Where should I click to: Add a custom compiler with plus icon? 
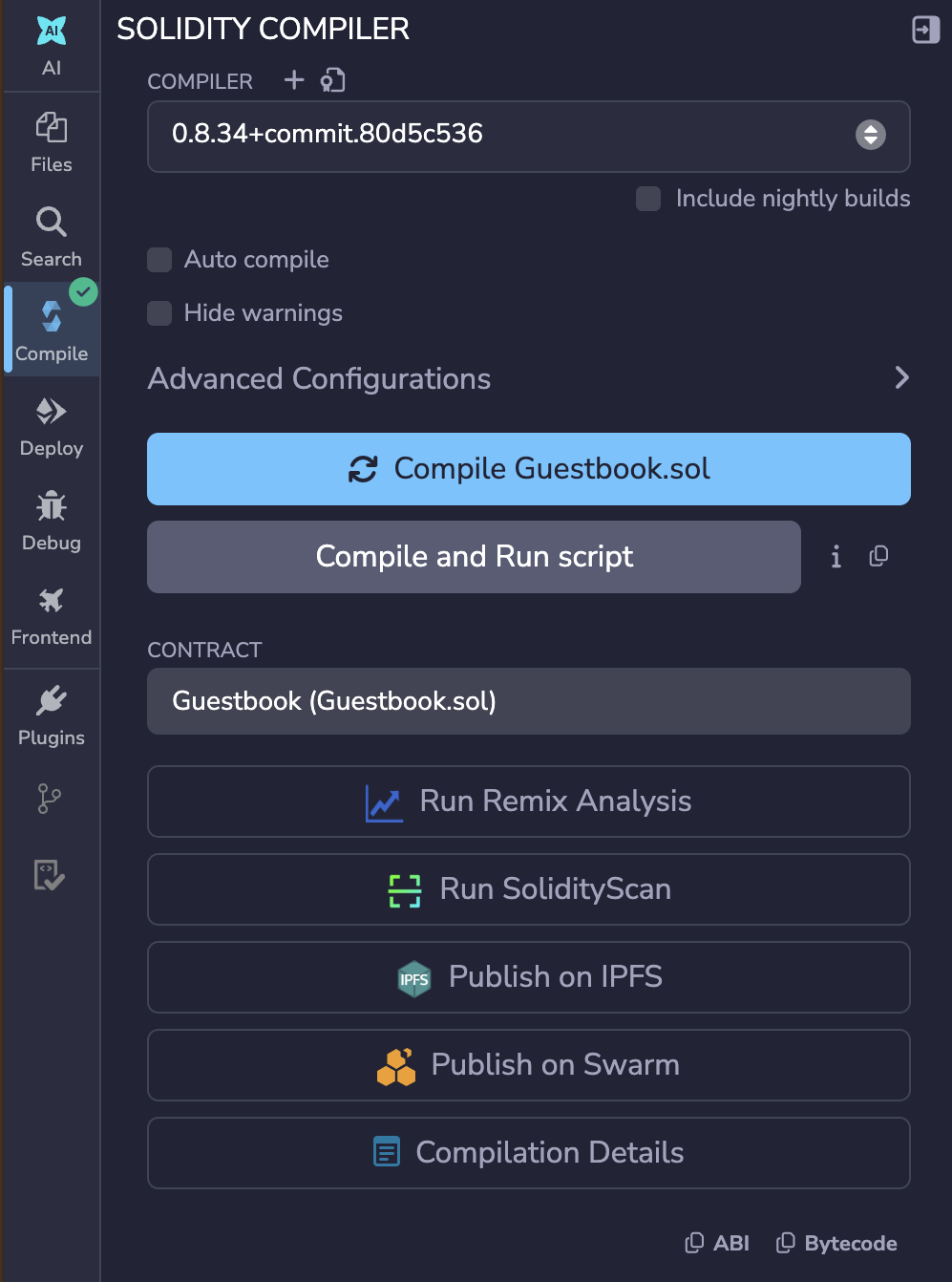coord(294,80)
